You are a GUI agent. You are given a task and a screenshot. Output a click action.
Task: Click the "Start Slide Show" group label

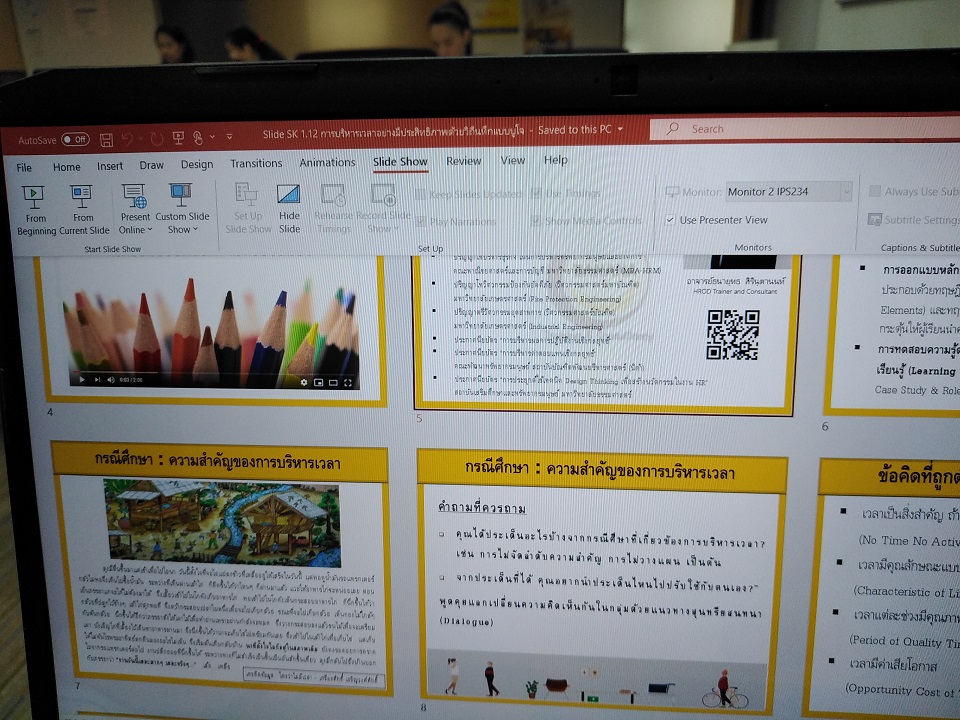[x=113, y=249]
